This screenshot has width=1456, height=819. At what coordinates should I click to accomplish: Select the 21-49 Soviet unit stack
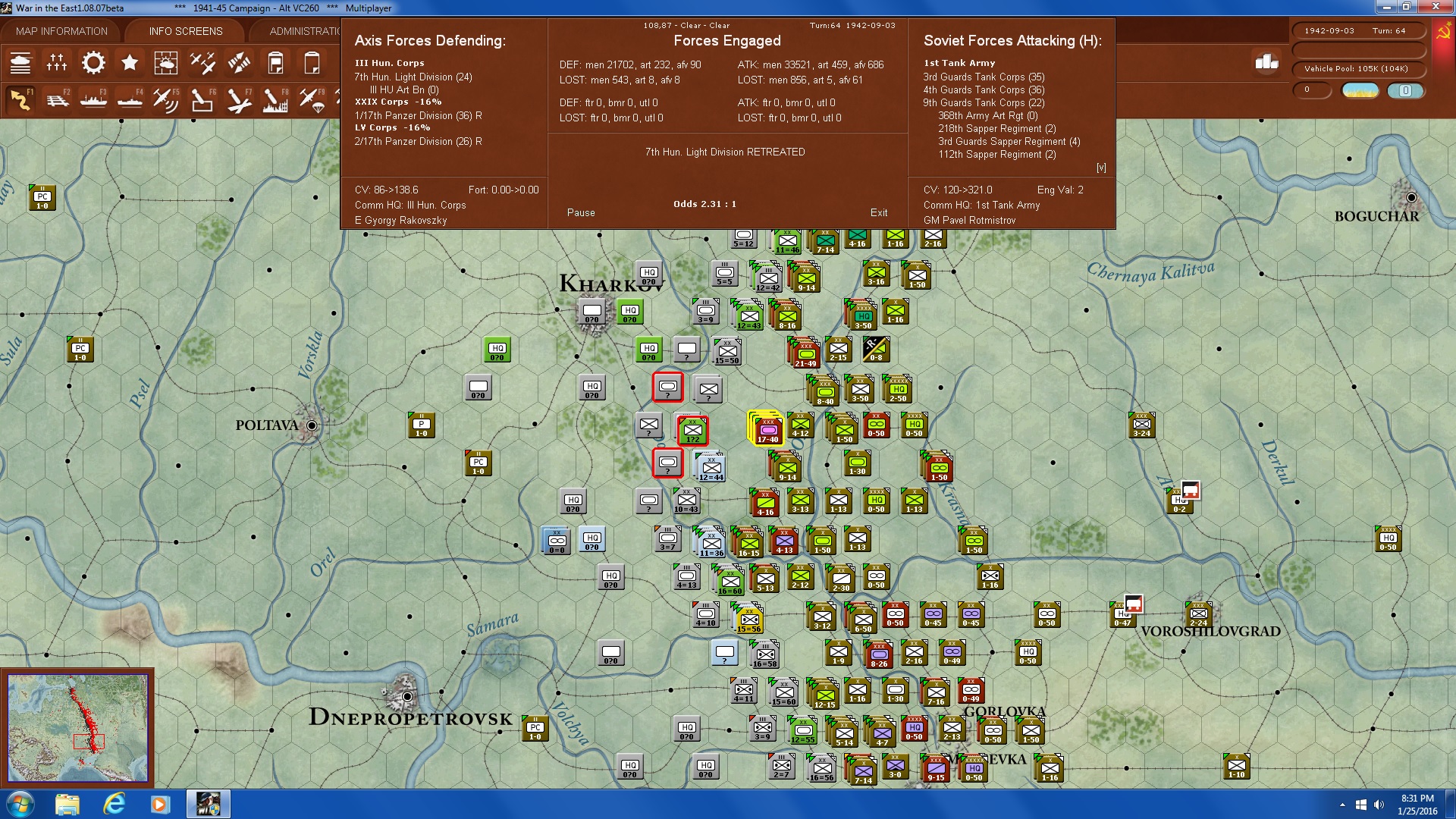pos(805,353)
